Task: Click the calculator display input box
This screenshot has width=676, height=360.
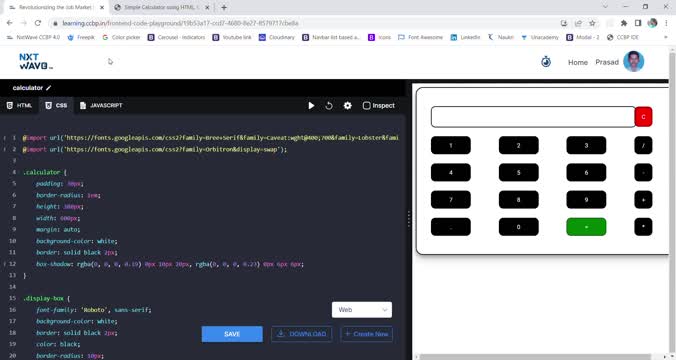Action: coord(533,117)
